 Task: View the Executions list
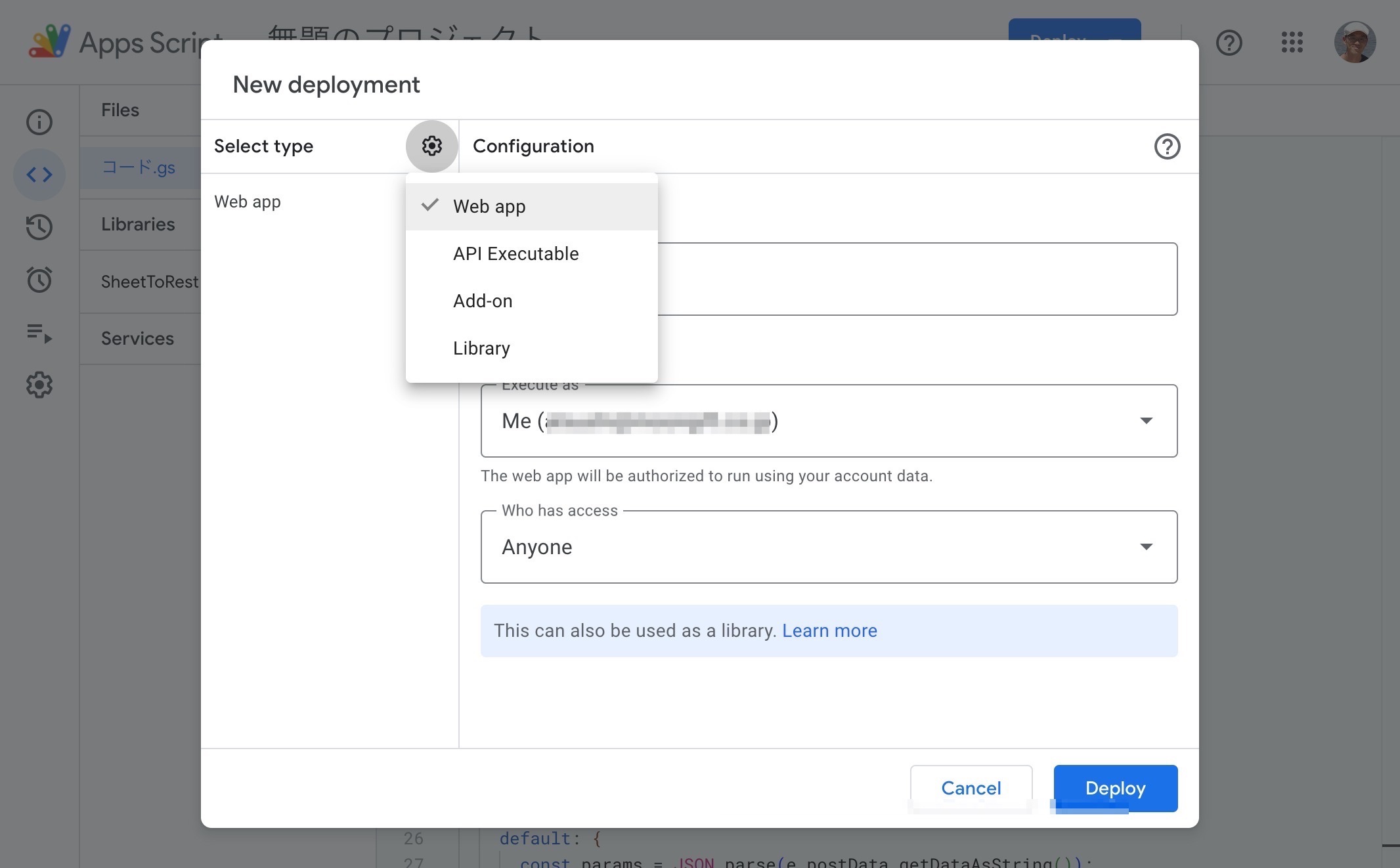pos(39,334)
